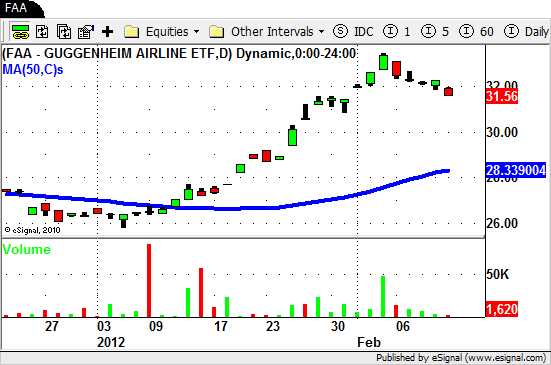Select the Daily interval button
This screenshot has width=551, height=365.
(526, 32)
